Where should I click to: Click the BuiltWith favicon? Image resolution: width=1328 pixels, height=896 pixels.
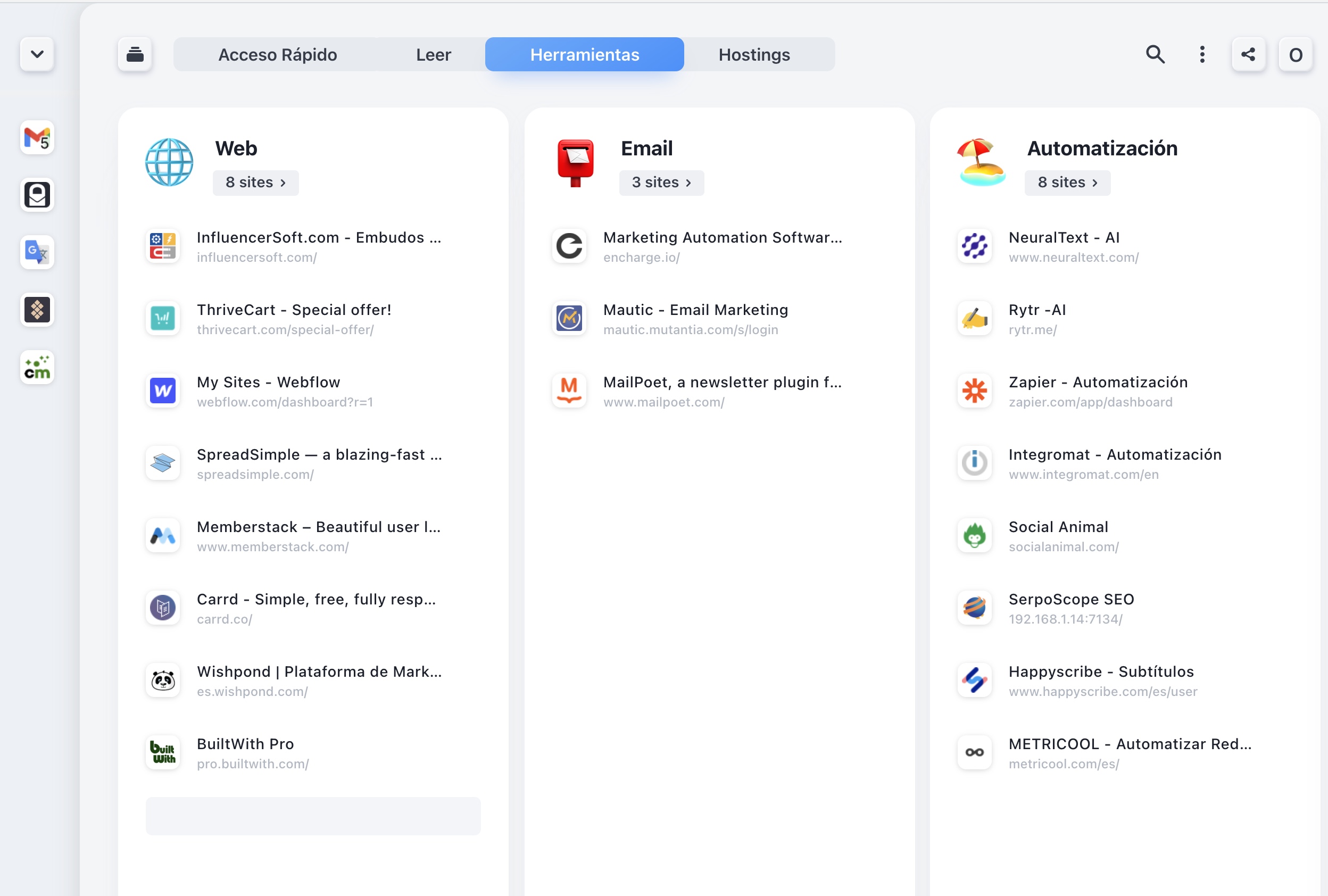[x=163, y=752]
